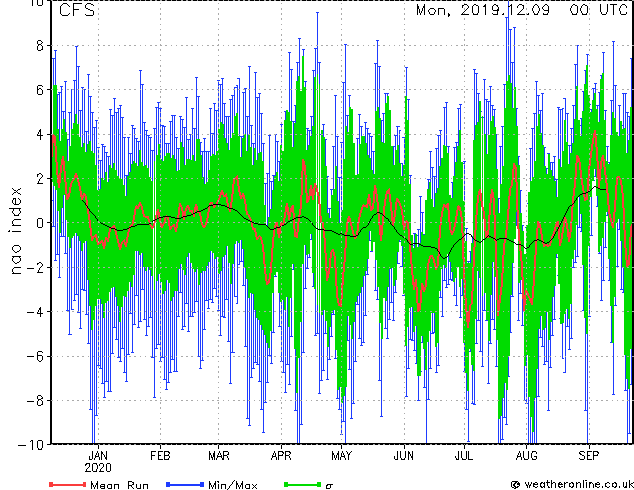Select the SEP axis label
Screen dimensions: 634x490
pyautogui.click(x=589, y=456)
